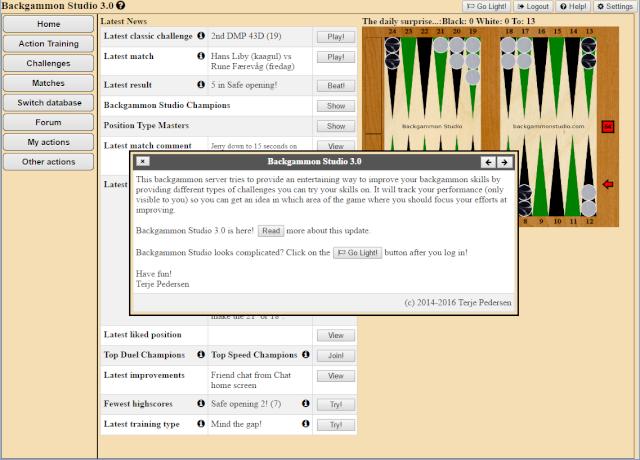This screenshot has height=460, width=640.
Task: Click Beat! for the latest result
Action: point(336,86)
